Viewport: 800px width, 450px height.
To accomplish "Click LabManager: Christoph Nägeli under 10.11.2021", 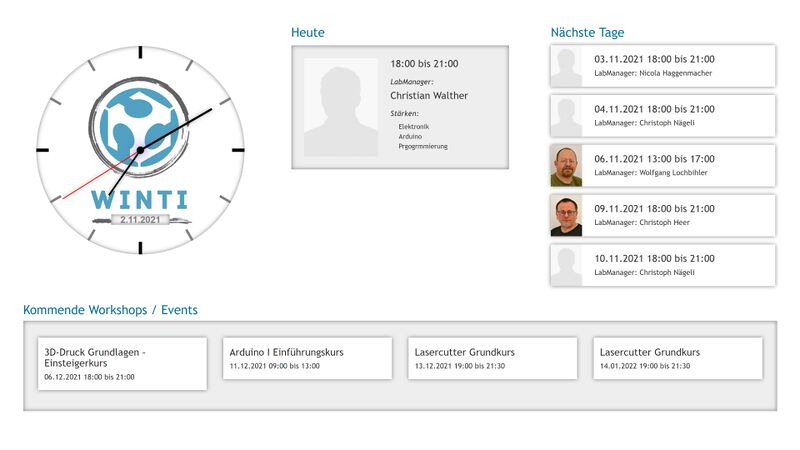I will coord(644,272).
